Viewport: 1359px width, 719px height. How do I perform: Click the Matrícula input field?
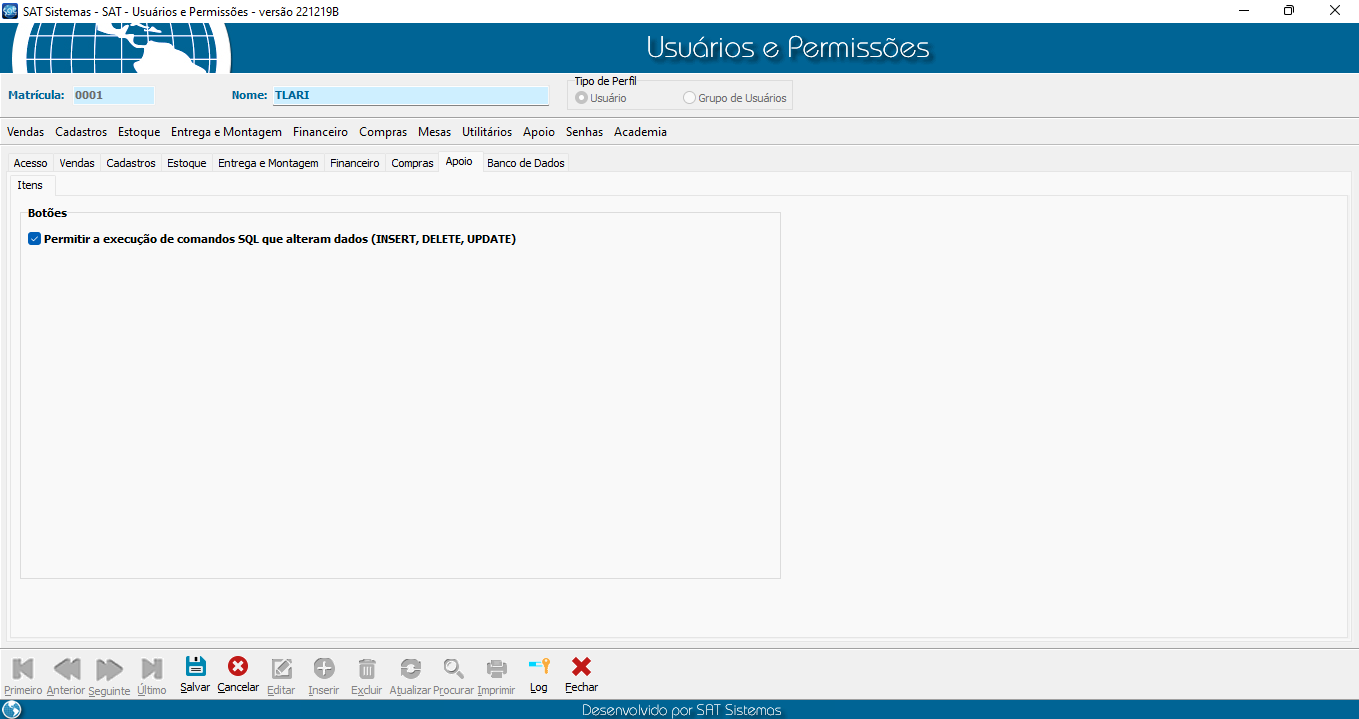tap(114, 96)
